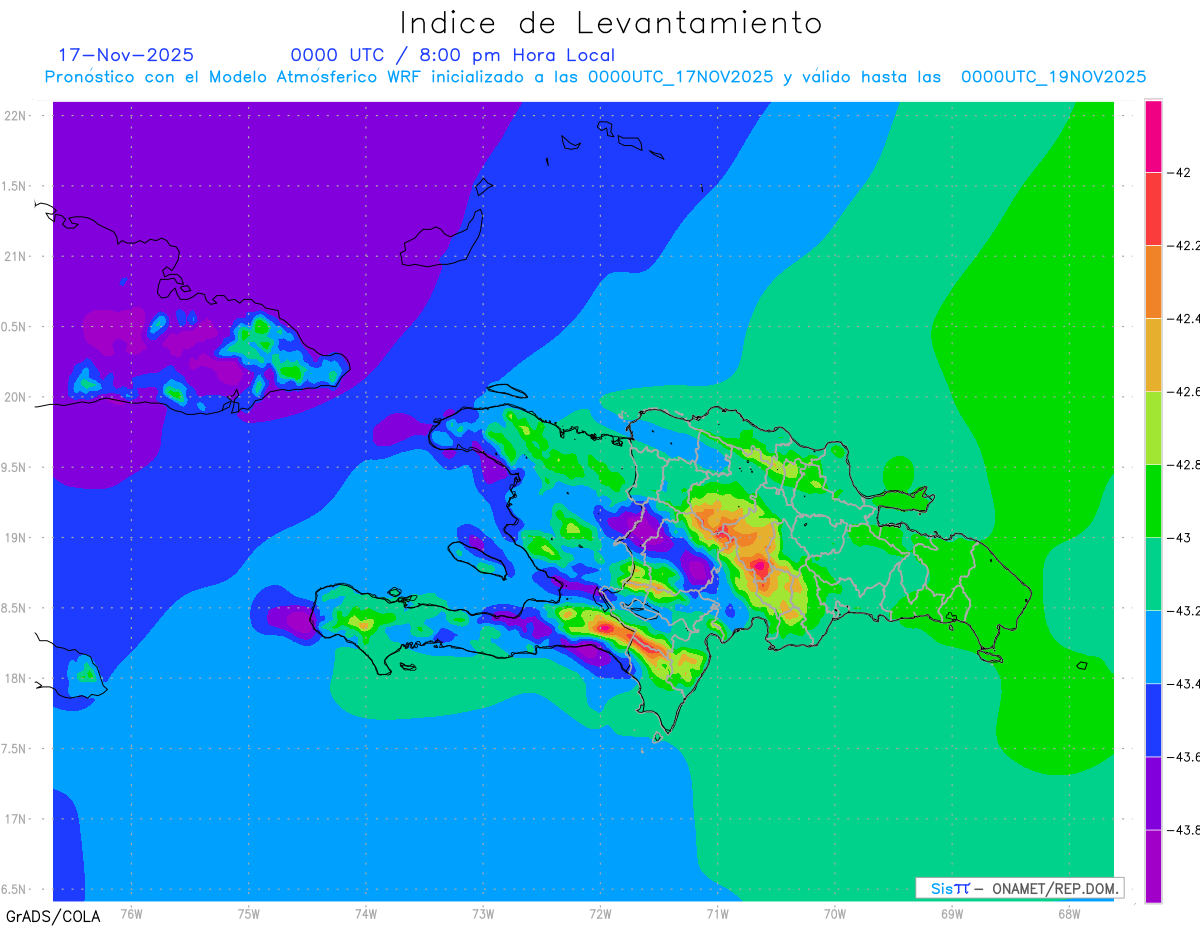The image size is (1200, 927).
Task: Click the colorbar value '-42.6'
Action: coord(1184,392)
